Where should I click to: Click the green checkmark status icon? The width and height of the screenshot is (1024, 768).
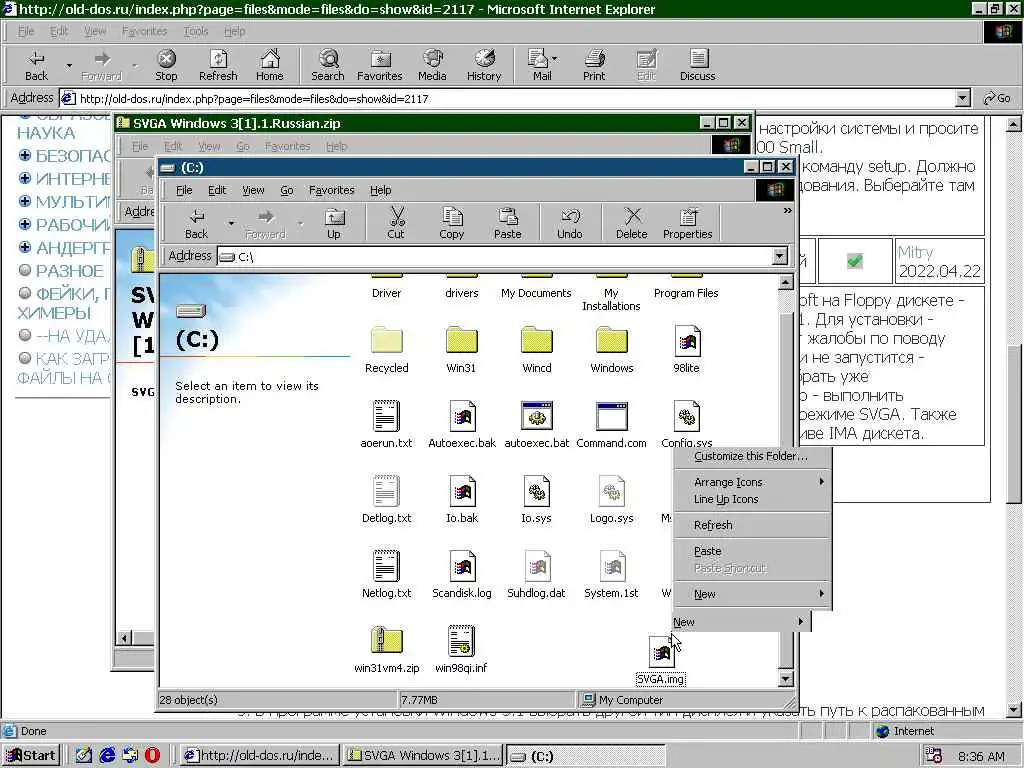click(854, 261)
